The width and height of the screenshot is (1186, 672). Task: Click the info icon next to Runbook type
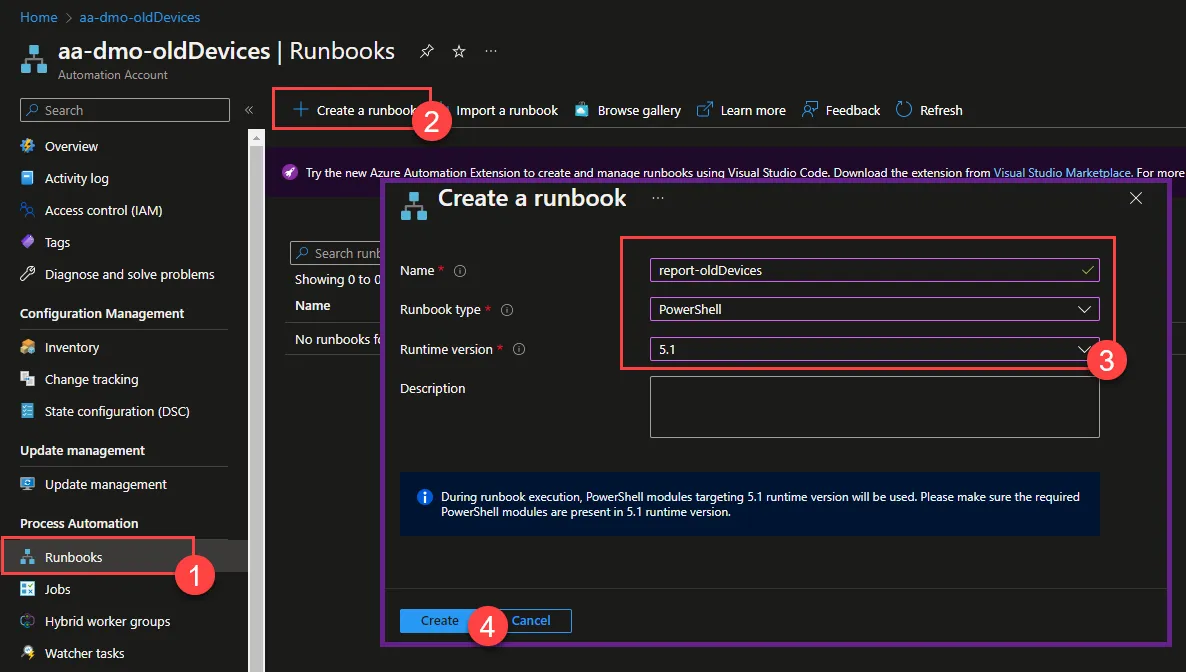coord(508,310)
